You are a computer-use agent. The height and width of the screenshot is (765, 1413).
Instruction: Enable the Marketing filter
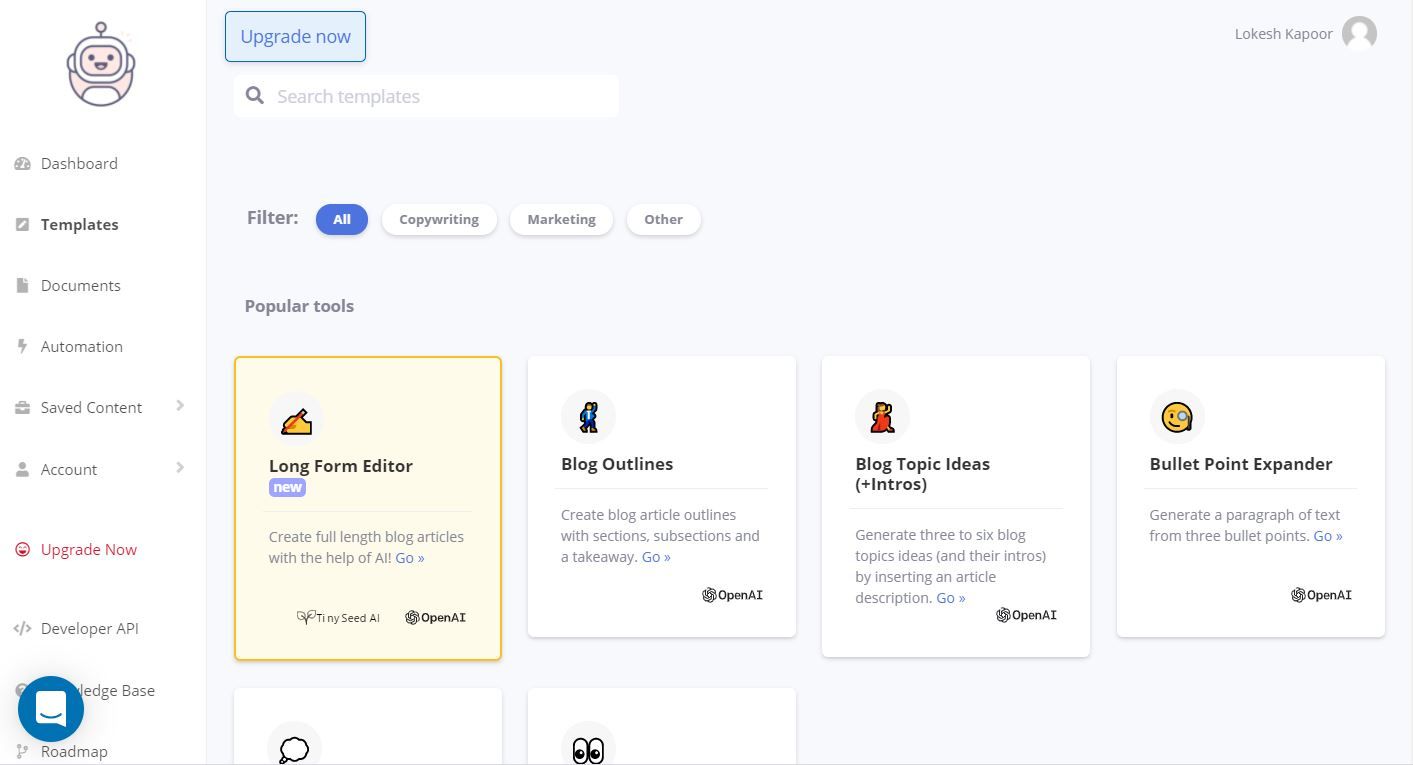(561, 219)
